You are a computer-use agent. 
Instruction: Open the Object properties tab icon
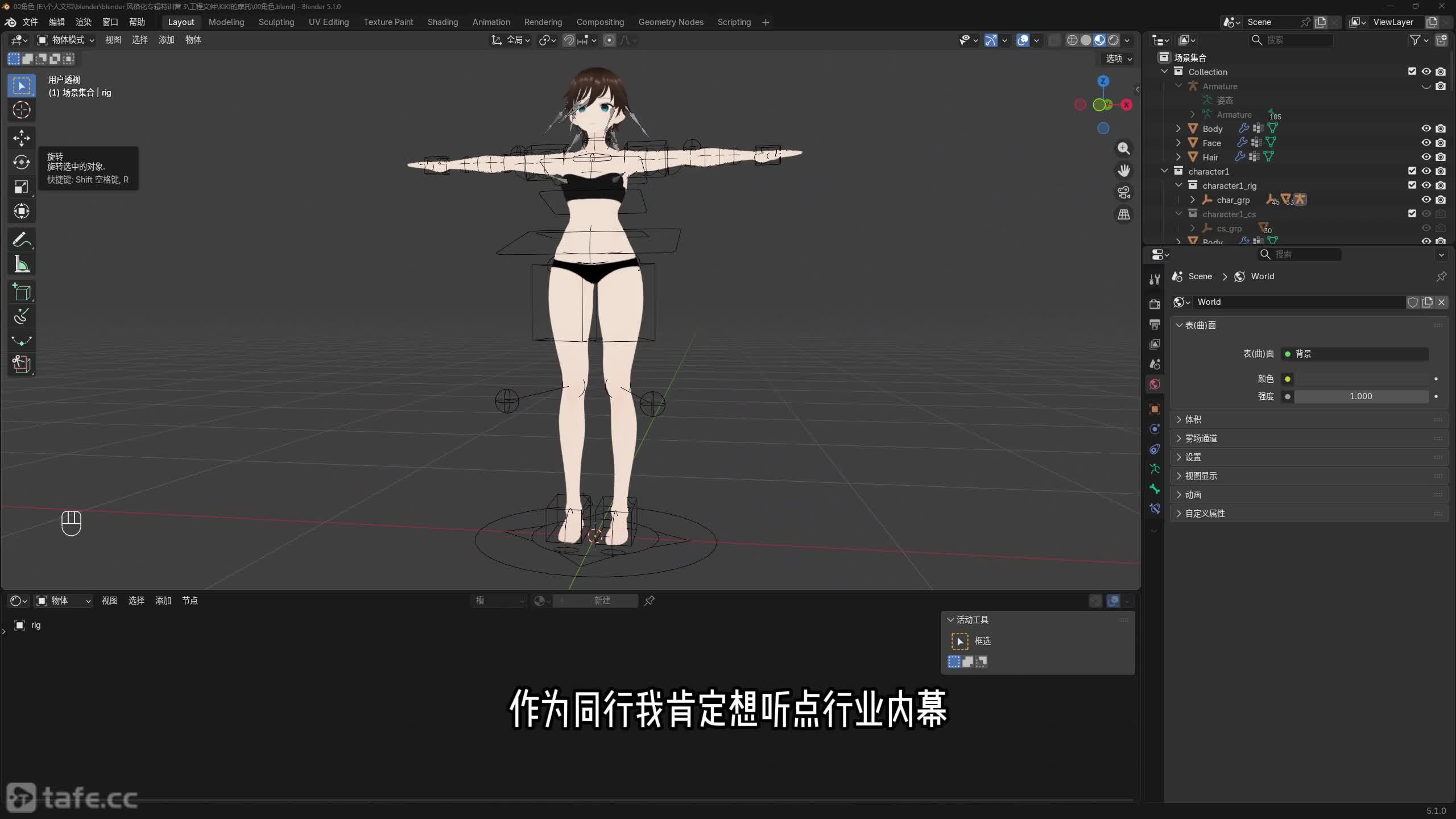[x=1155, y=409]
